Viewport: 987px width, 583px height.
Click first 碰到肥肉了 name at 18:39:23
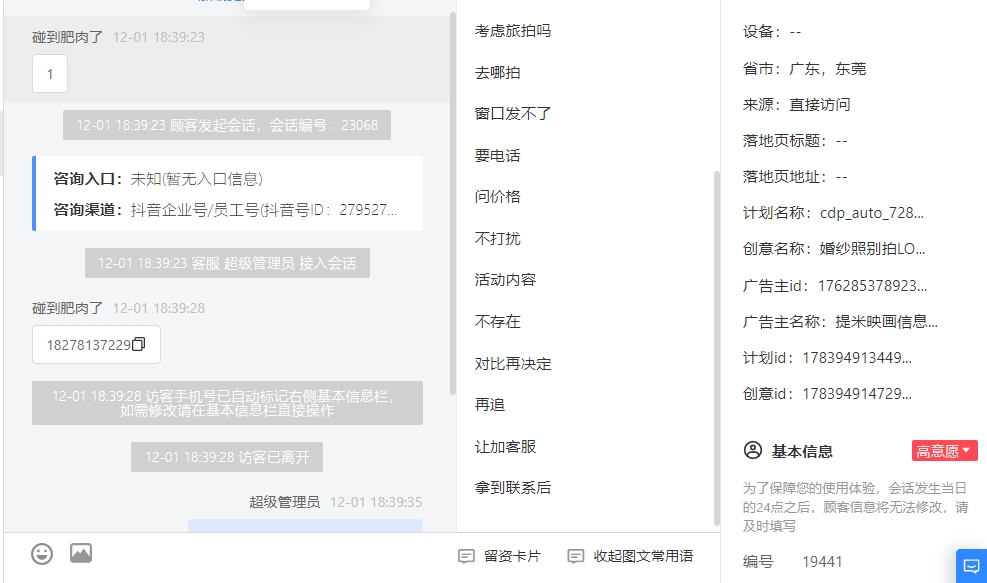[67, 37]
